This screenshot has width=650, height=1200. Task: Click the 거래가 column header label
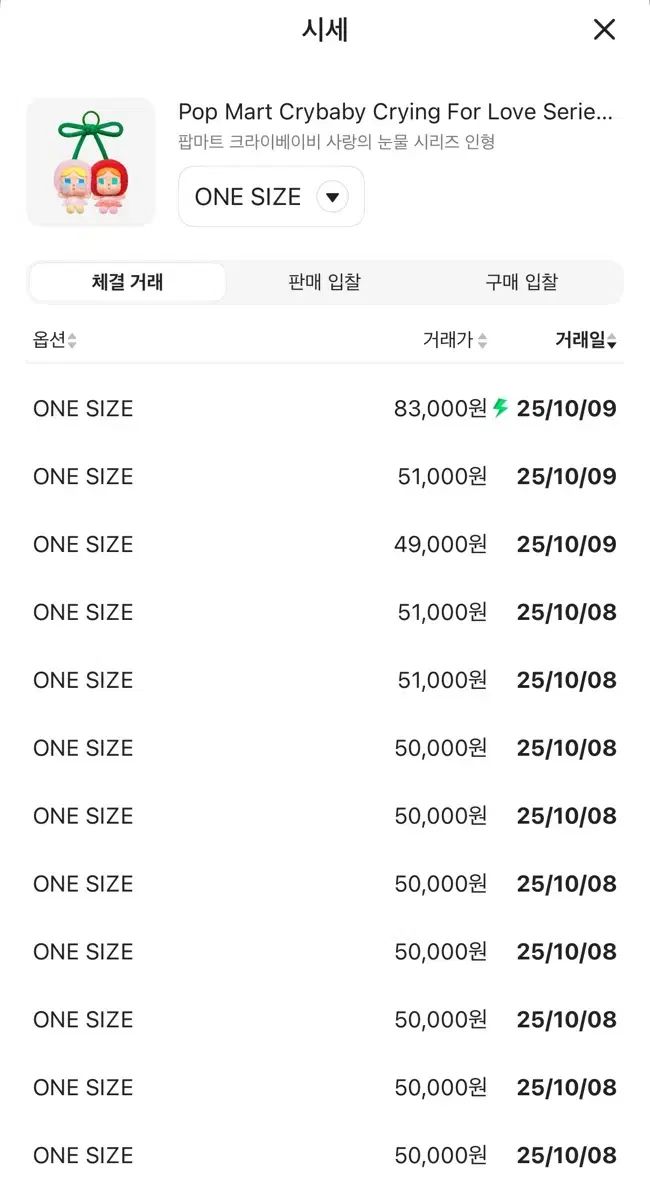click(x=447, y=341)
